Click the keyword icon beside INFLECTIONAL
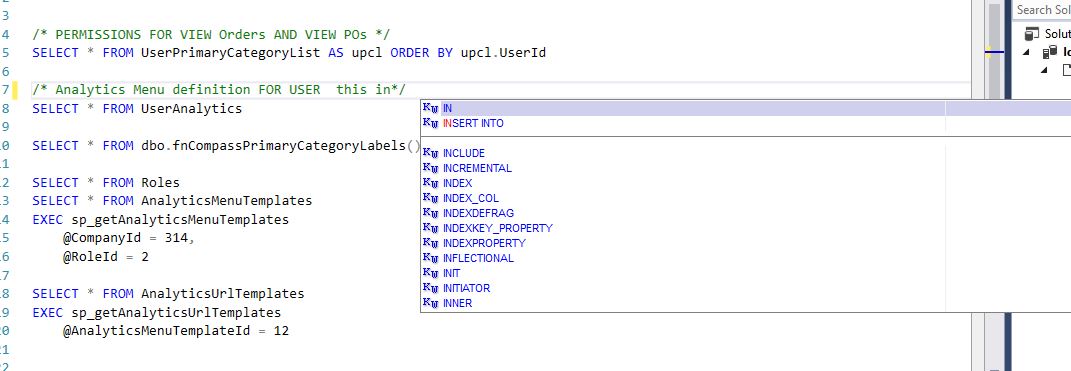 click(x=430, y=258)
